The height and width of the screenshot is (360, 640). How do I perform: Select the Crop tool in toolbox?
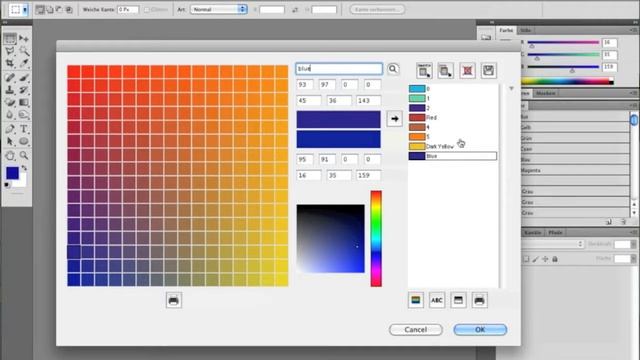(x=10, y=64)
